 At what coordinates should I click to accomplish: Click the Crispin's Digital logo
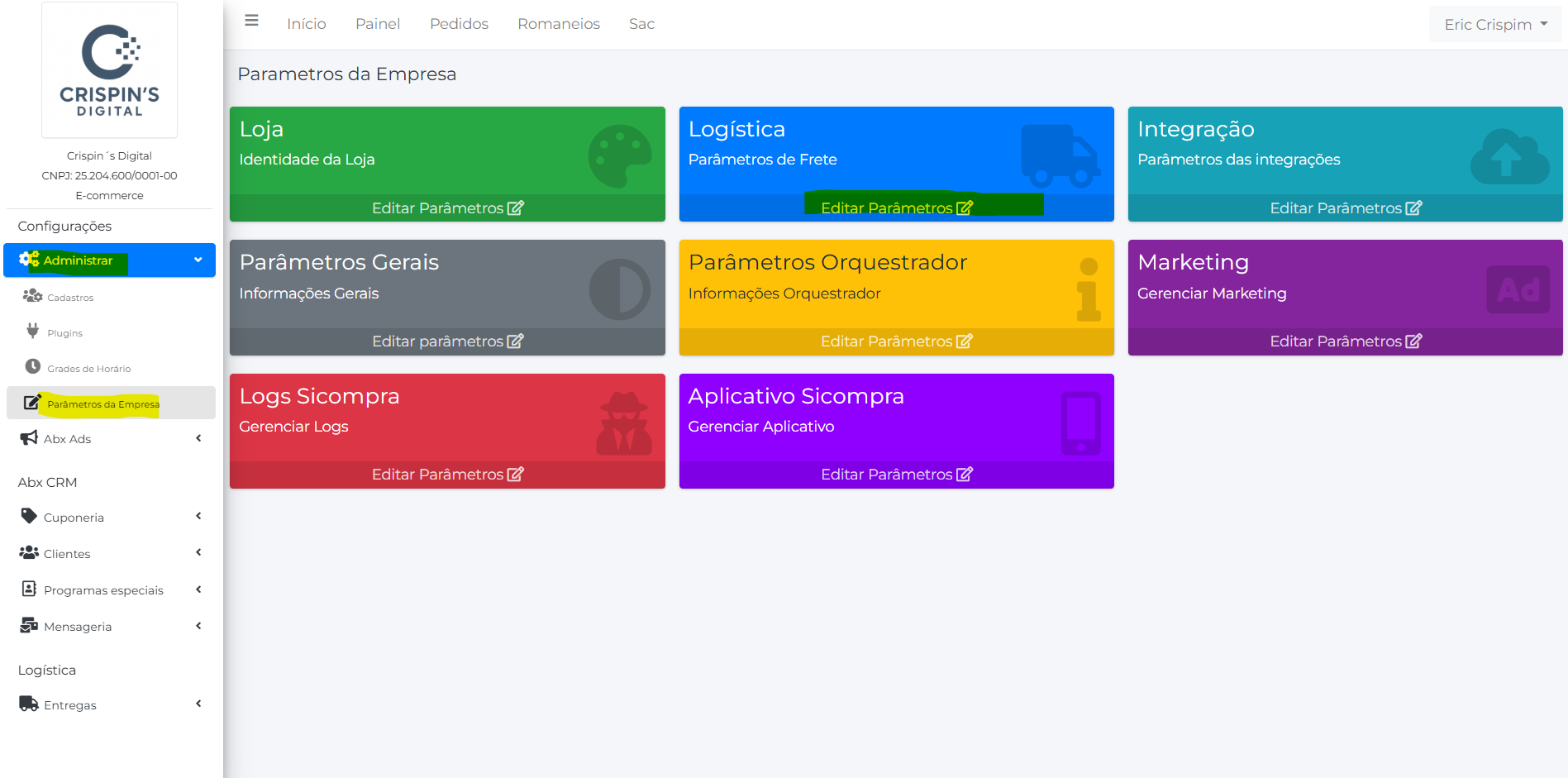coord(109,70)
